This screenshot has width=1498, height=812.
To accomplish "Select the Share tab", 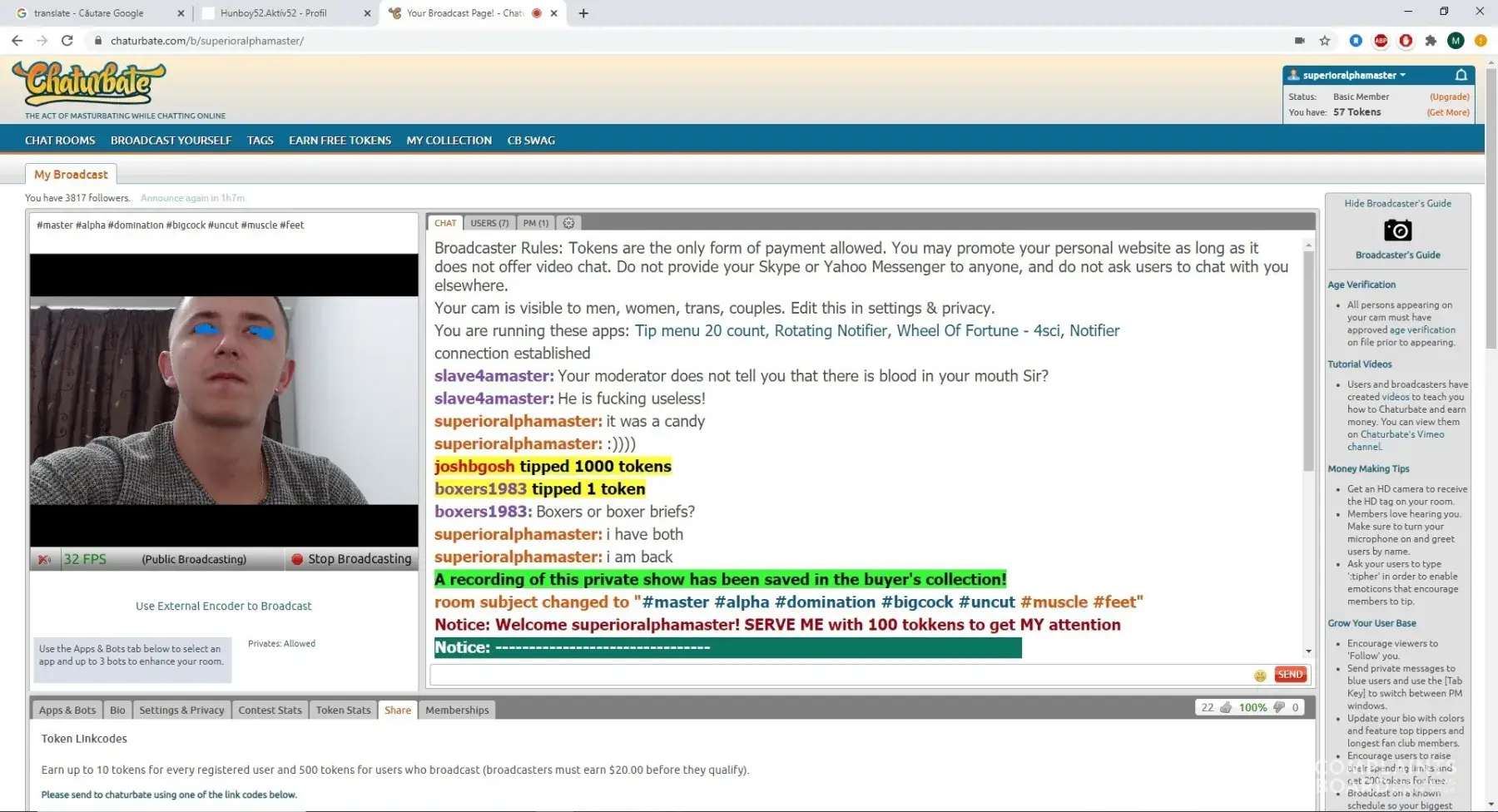I will pos(398,710).
